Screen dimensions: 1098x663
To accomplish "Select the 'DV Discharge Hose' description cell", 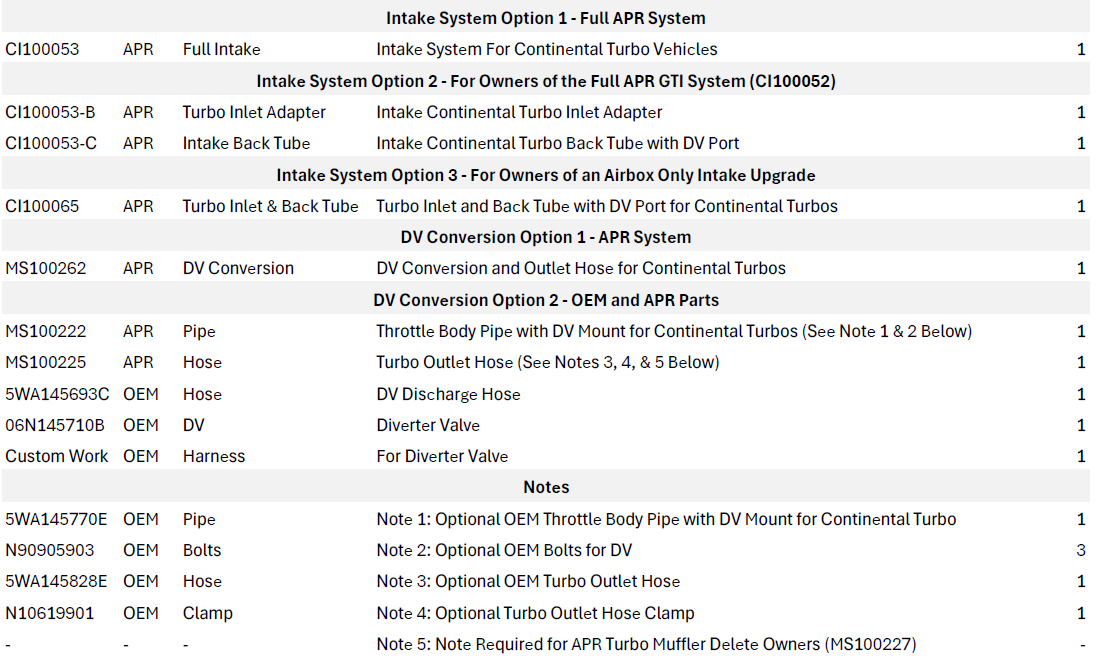I will point(448,394).
